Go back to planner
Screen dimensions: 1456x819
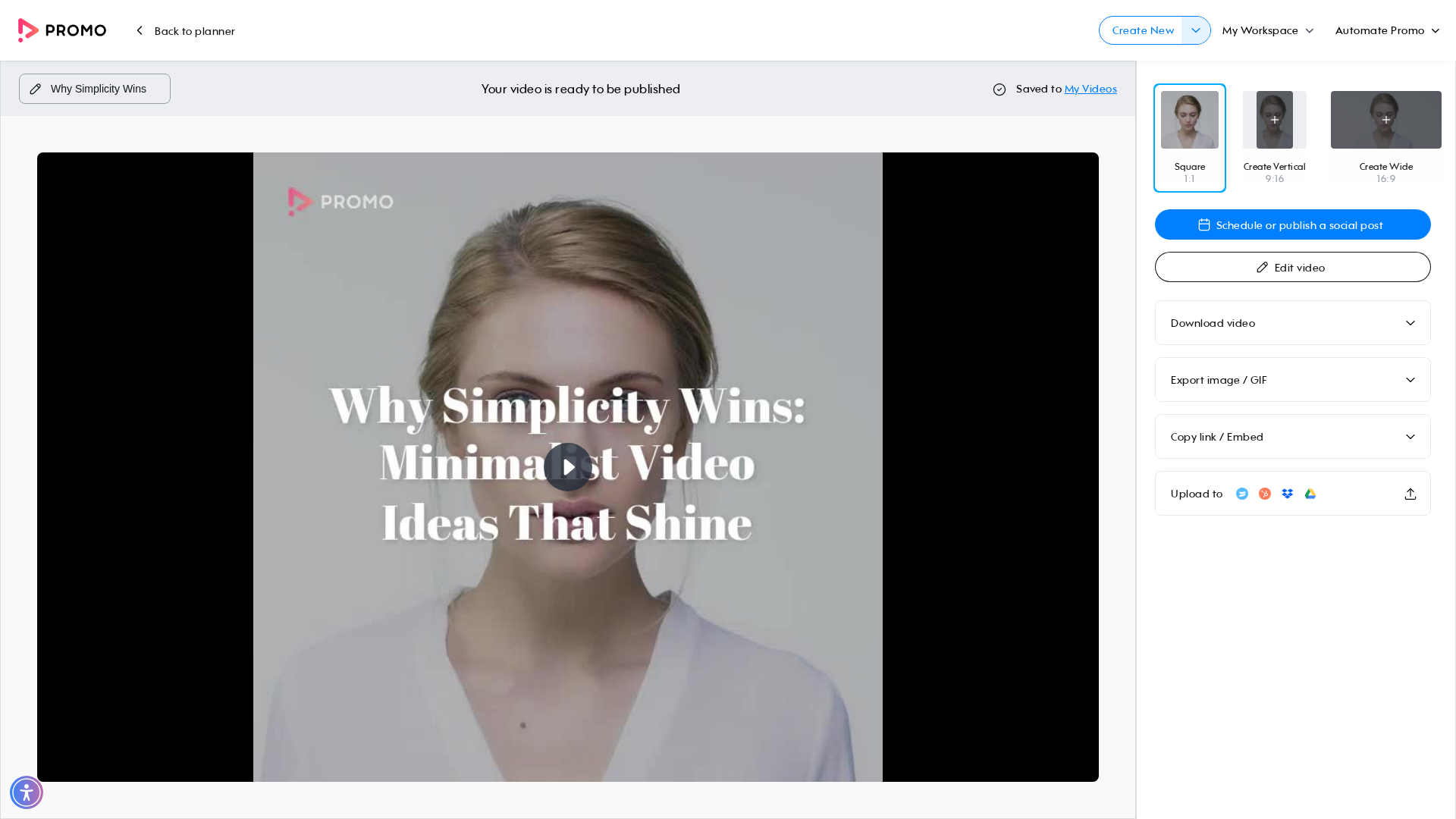coord(186,30)
